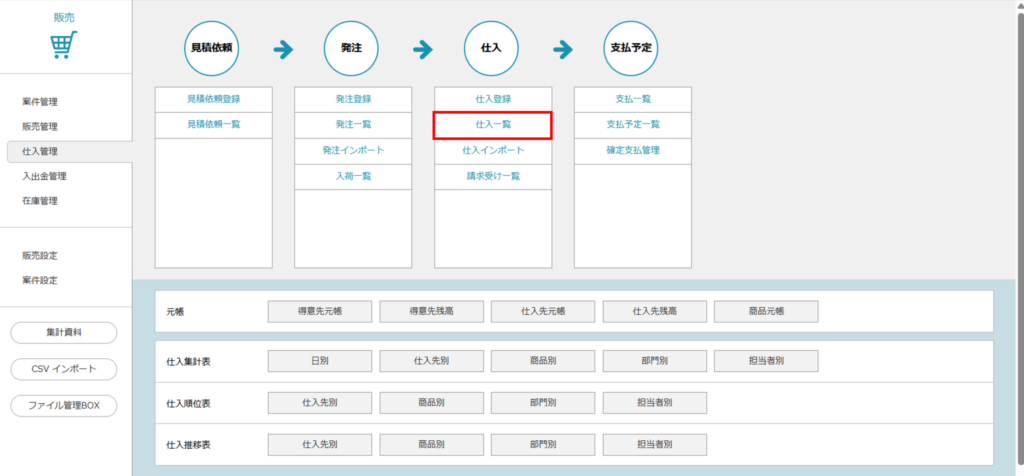Open the ファイル管理BOX button
The height and width of the screenshot is (476, 1024).
(64, 406)
